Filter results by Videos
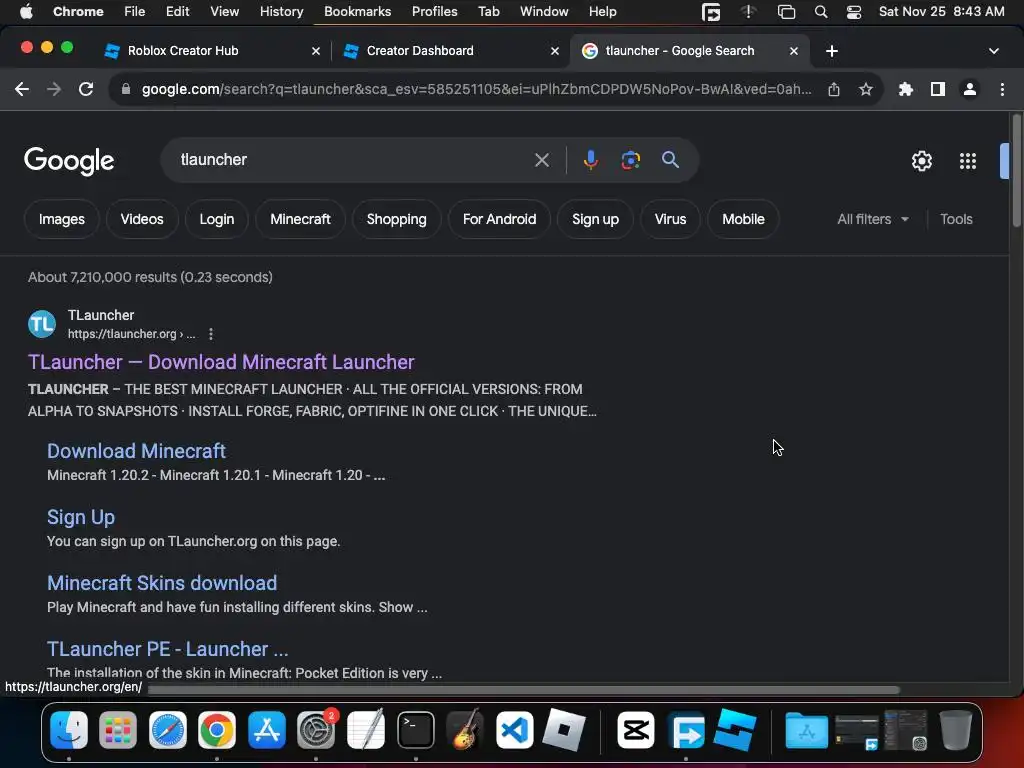 [x=142, y=219]
